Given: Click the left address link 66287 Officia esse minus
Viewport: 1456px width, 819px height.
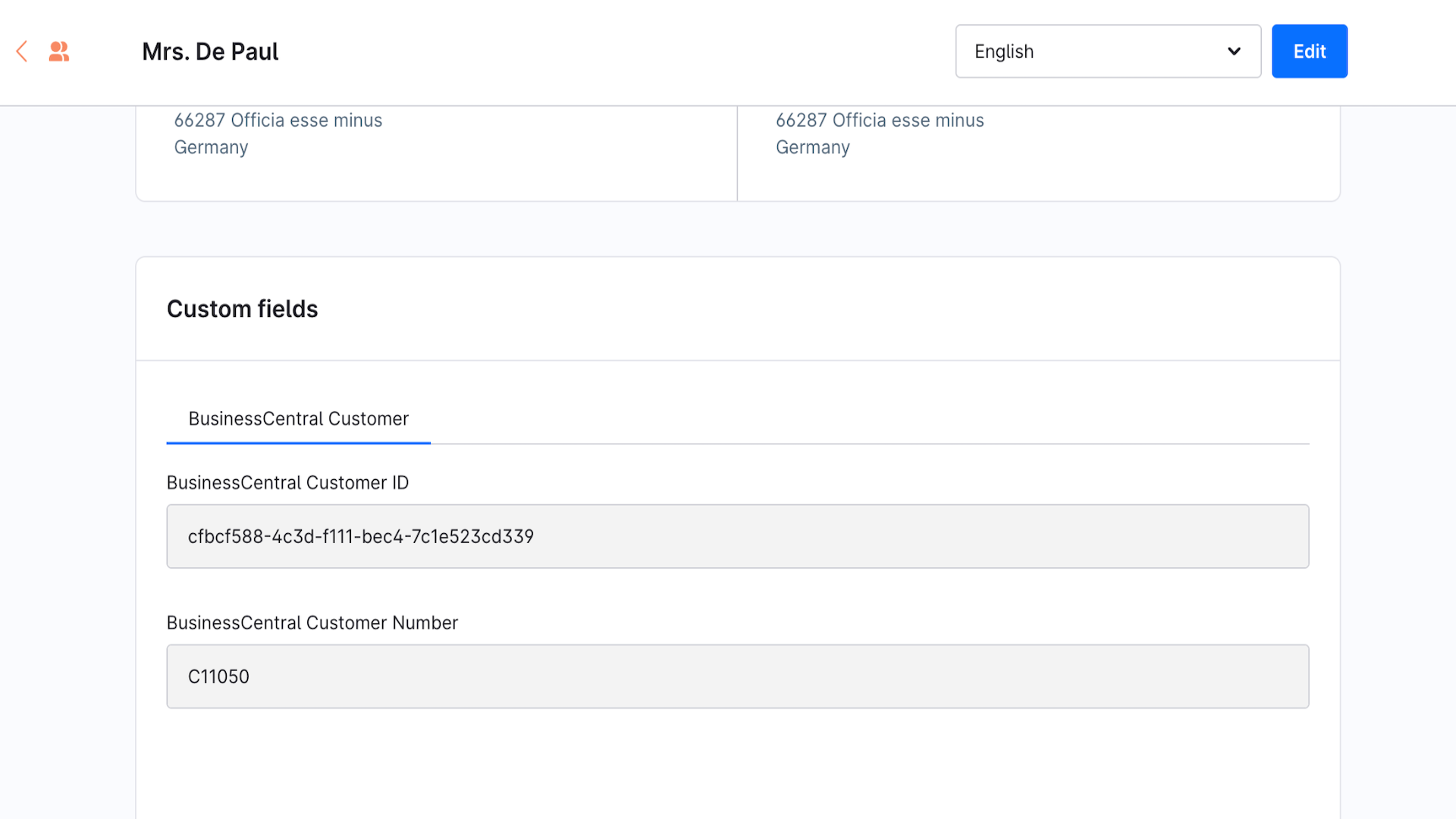Looking at the screenshot, I should [278, 120].
